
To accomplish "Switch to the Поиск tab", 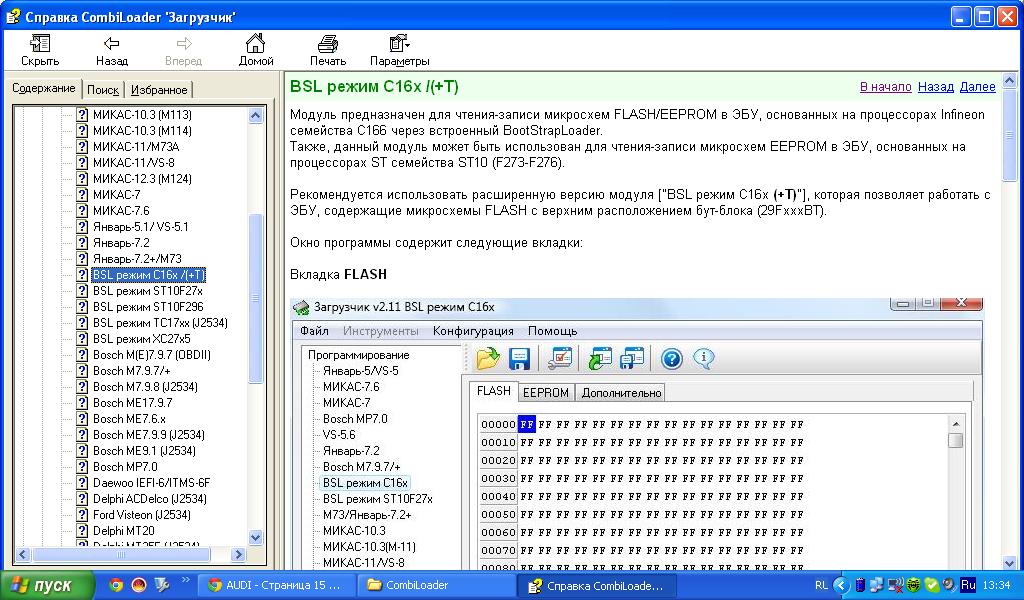I will tap(103, 90).
